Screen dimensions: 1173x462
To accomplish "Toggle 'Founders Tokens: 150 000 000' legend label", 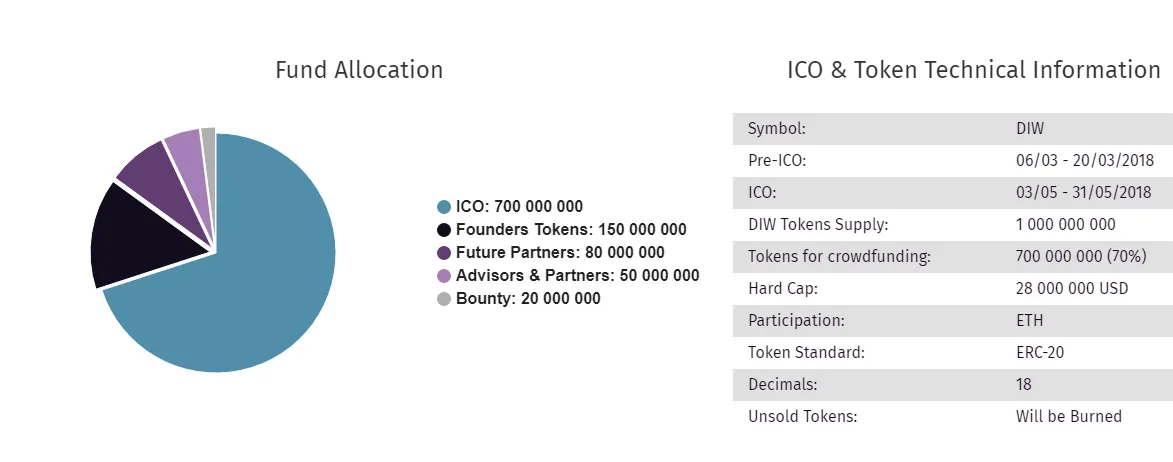I will [571, 230].
